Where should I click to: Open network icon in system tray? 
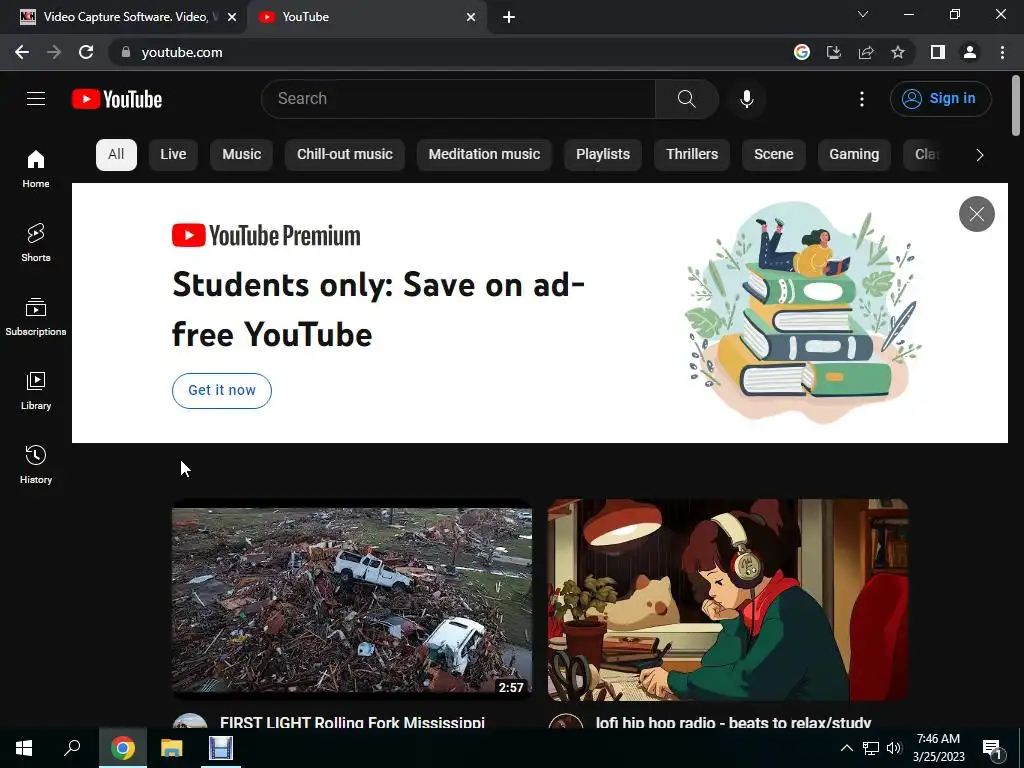click(x=871, y=748)
